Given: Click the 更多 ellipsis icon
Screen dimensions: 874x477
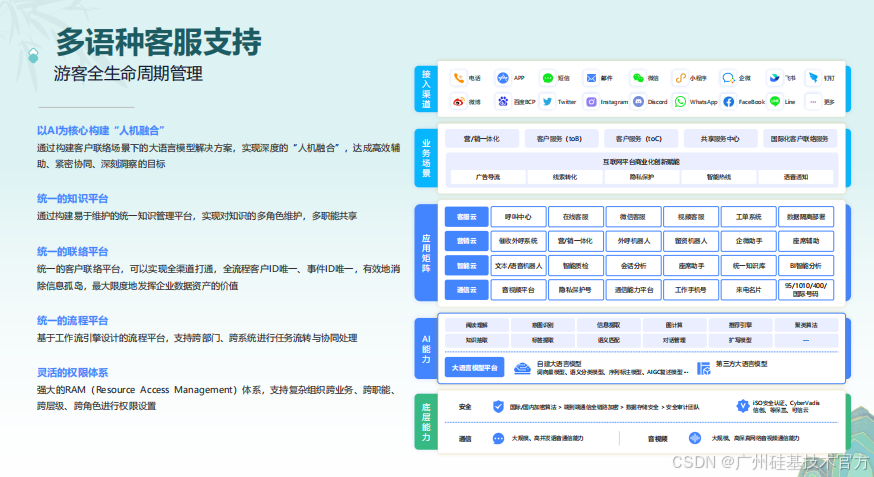Looking at the screenshot, I should (813, 102).
